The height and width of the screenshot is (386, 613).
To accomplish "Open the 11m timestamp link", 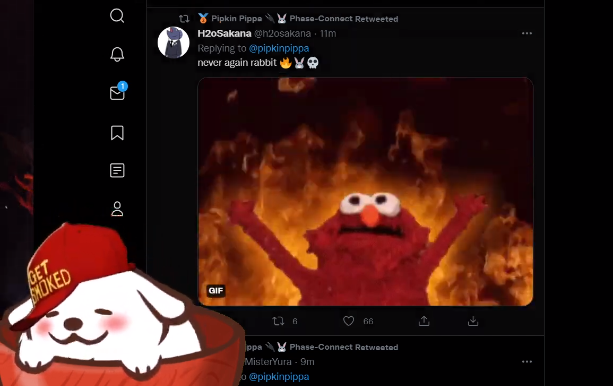I will [x=328, y=34].
